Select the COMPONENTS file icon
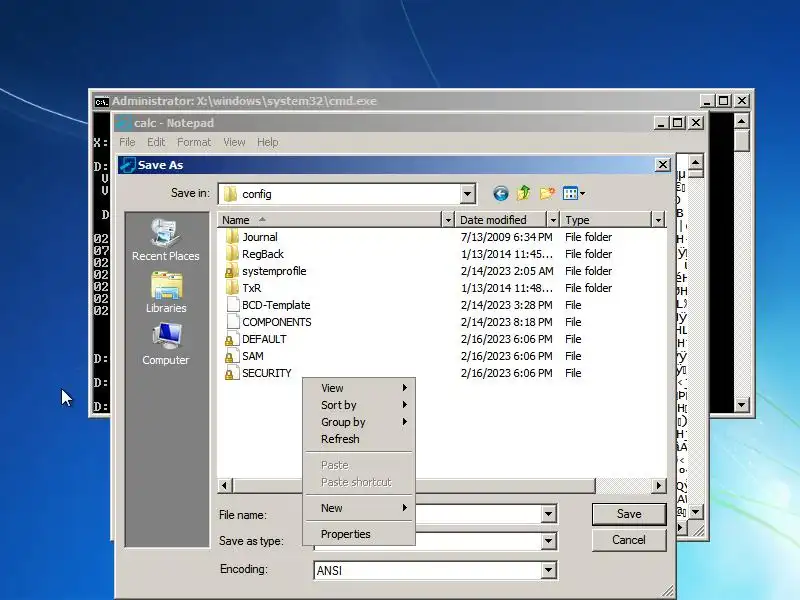800x600 pixels. pos(233,322)
